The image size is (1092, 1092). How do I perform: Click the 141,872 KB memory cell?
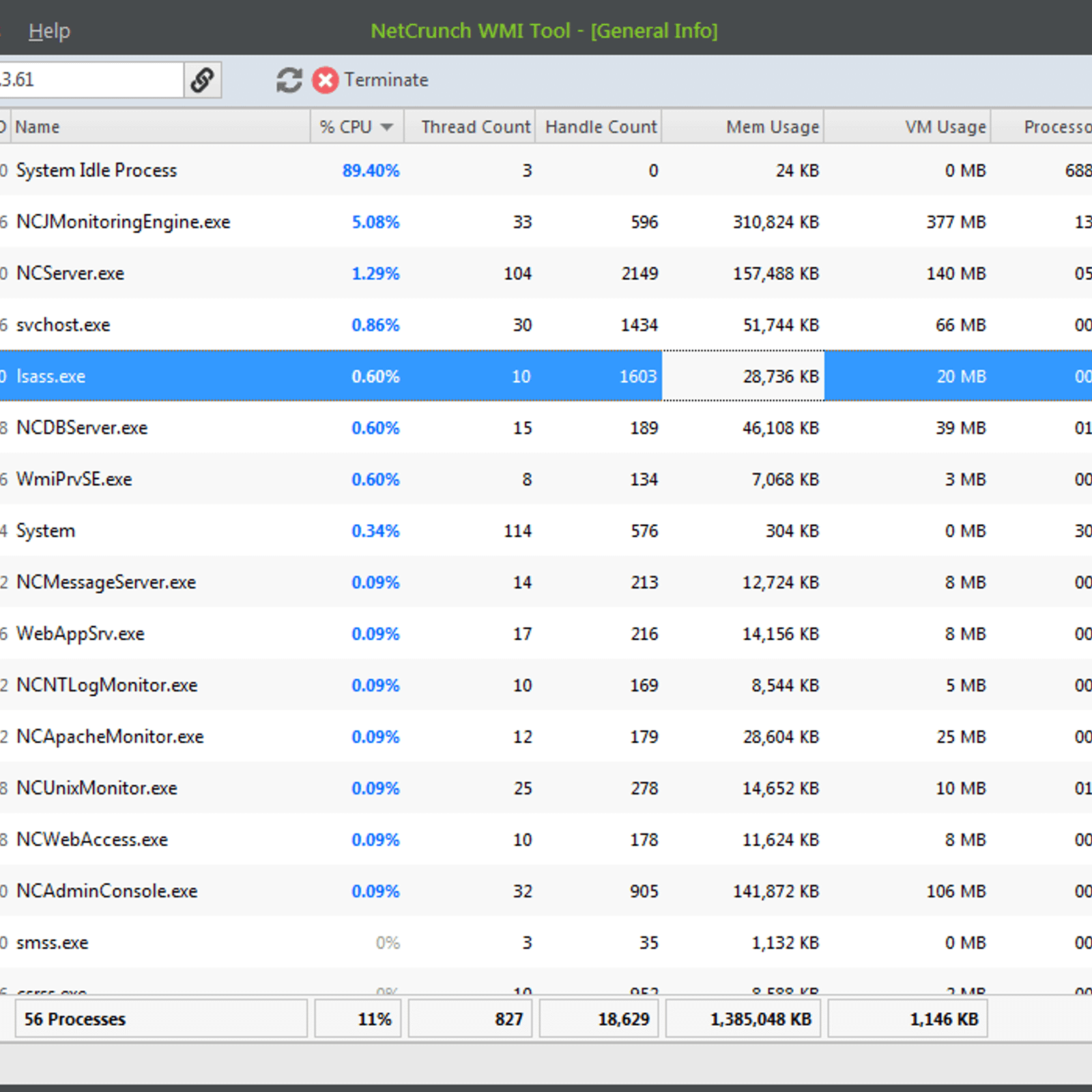coord(776,891)
